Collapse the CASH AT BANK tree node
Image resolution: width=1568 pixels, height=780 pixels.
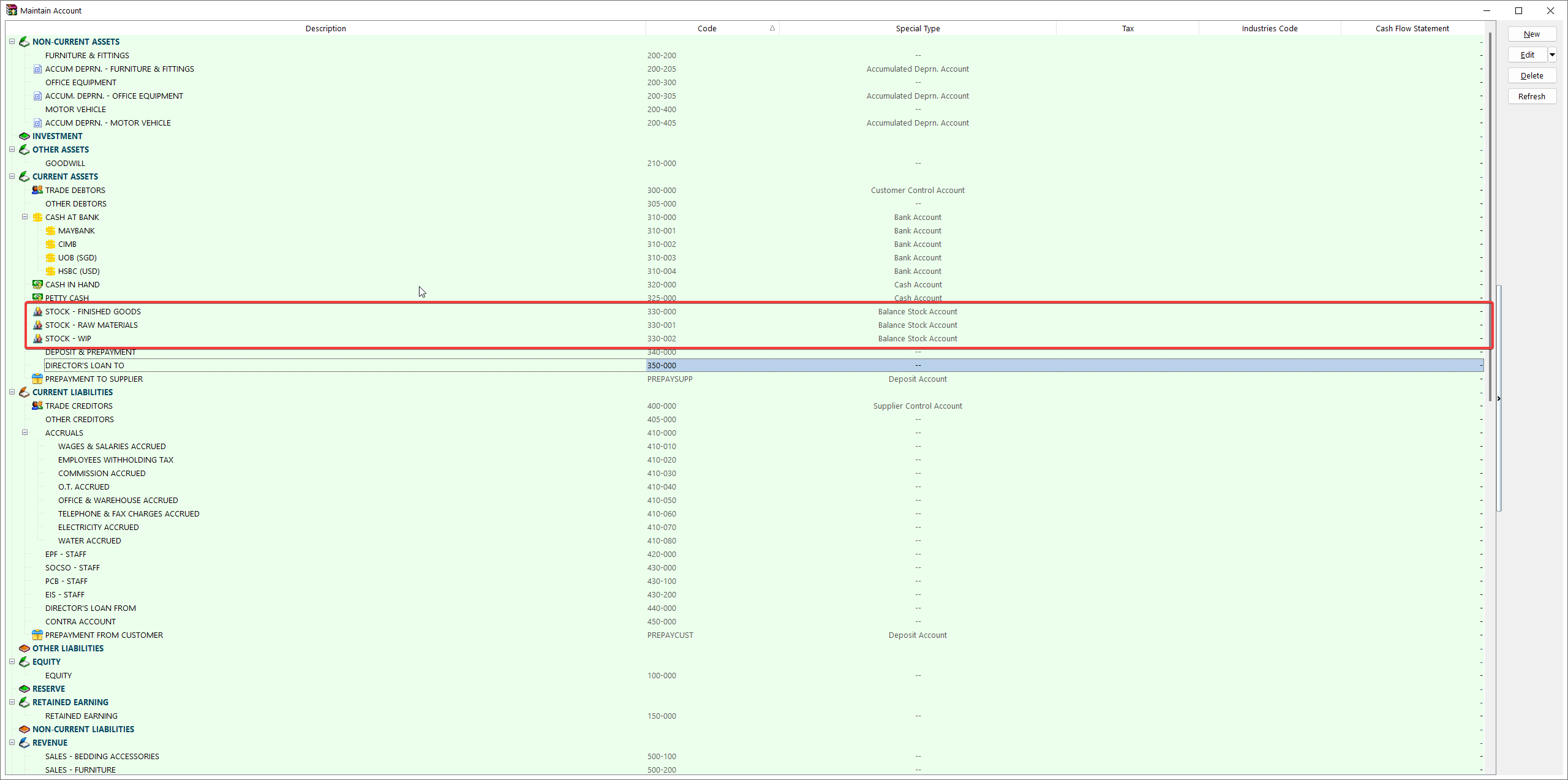click(x=24, y=217)
